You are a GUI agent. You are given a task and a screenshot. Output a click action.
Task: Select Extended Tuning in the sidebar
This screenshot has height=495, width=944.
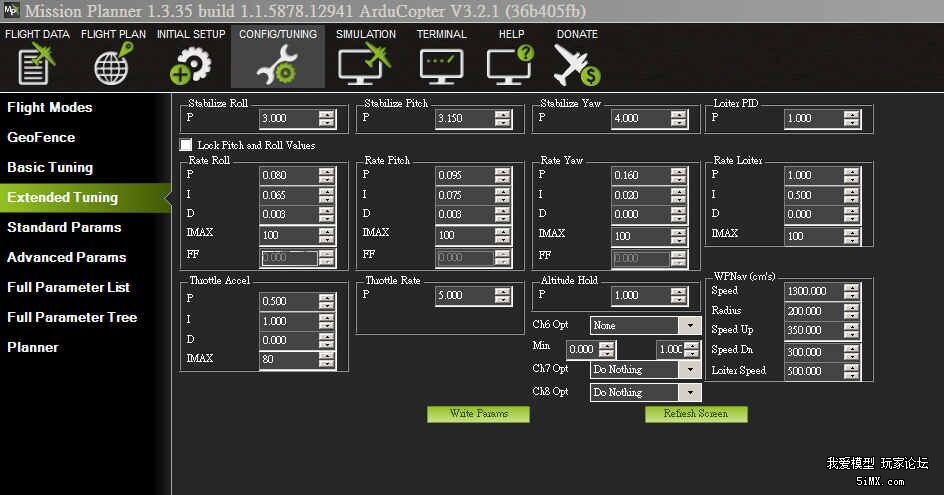(85, 198)
